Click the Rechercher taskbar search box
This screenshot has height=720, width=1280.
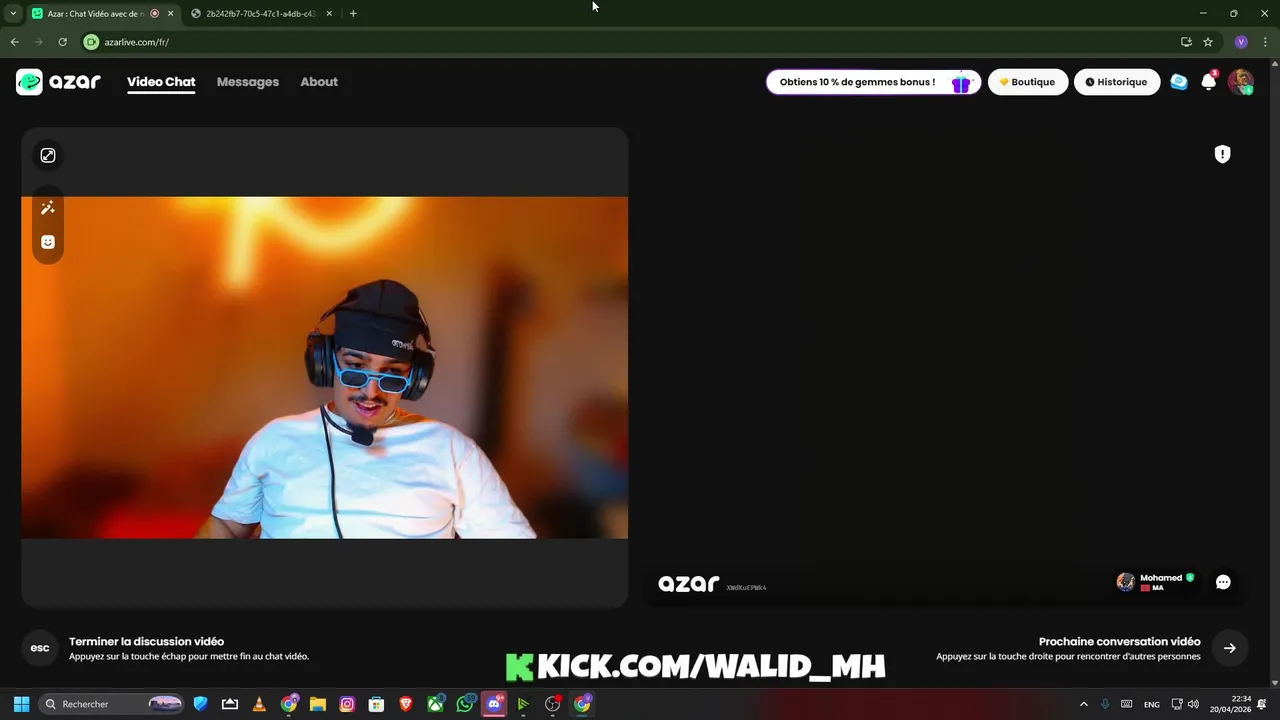coord(111,704)
